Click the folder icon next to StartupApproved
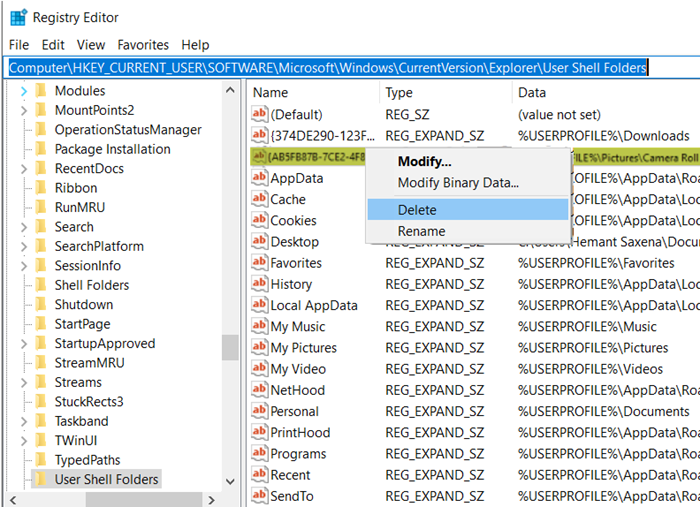This screenshot has width=700, height=507. point(41,343)
